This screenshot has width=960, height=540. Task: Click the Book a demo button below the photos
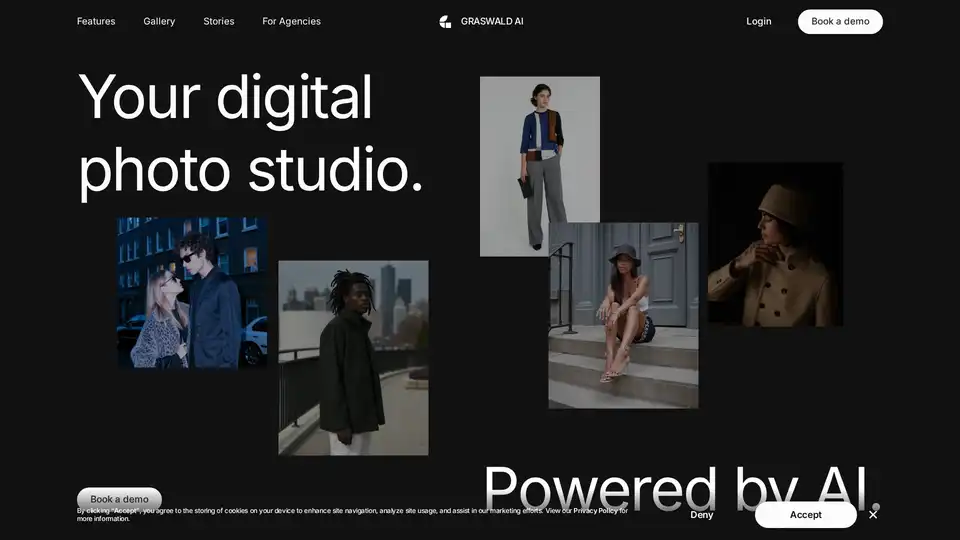119,499
